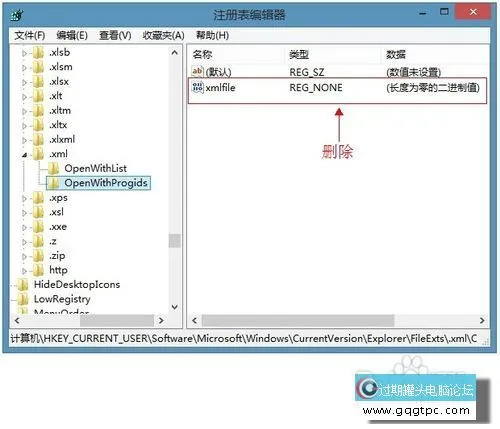Select the OpenWithProgids tree entry

click(x=106, y=183)
